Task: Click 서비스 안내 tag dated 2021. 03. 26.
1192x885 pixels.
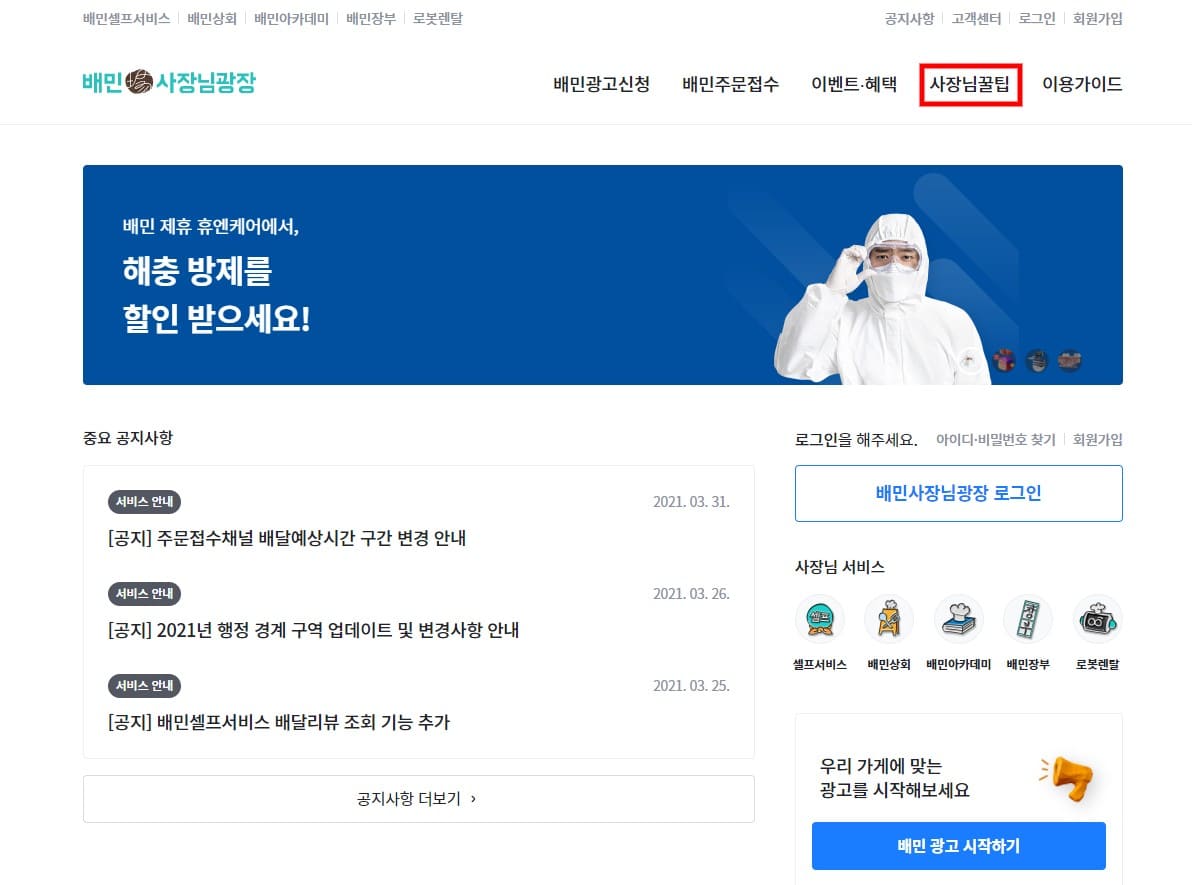Action: [x=144, y=594]
